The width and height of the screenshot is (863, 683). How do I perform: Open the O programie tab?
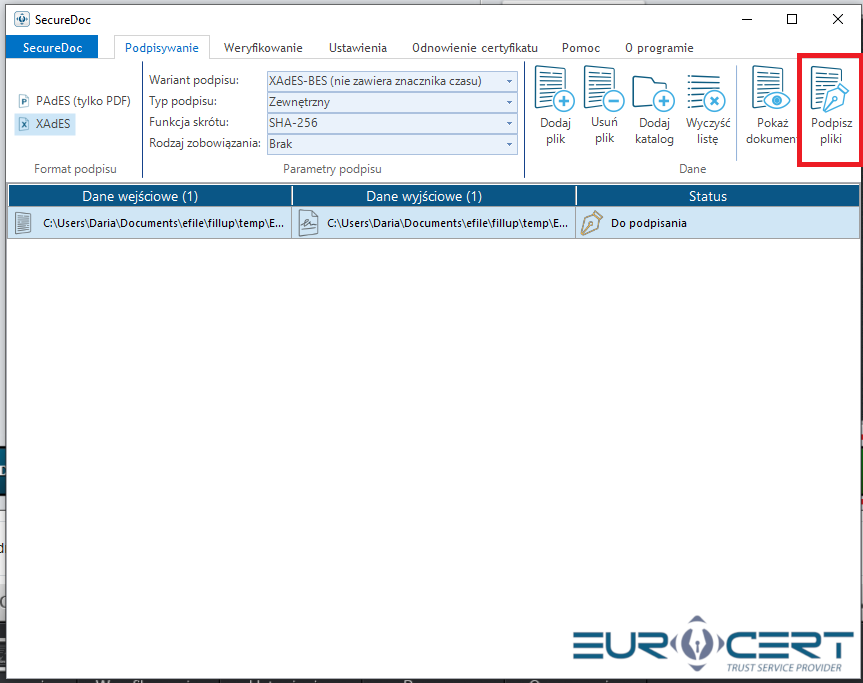tap(659, 48)
